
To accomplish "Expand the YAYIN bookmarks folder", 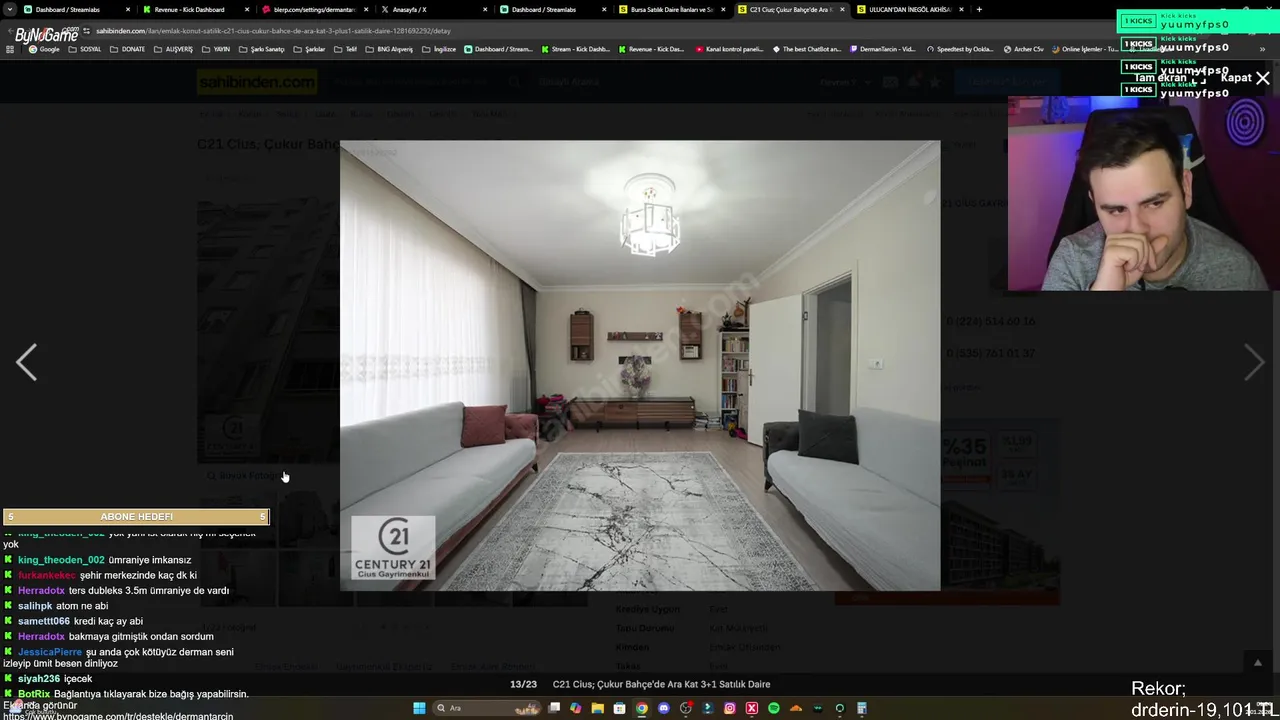I will point(216,49).
